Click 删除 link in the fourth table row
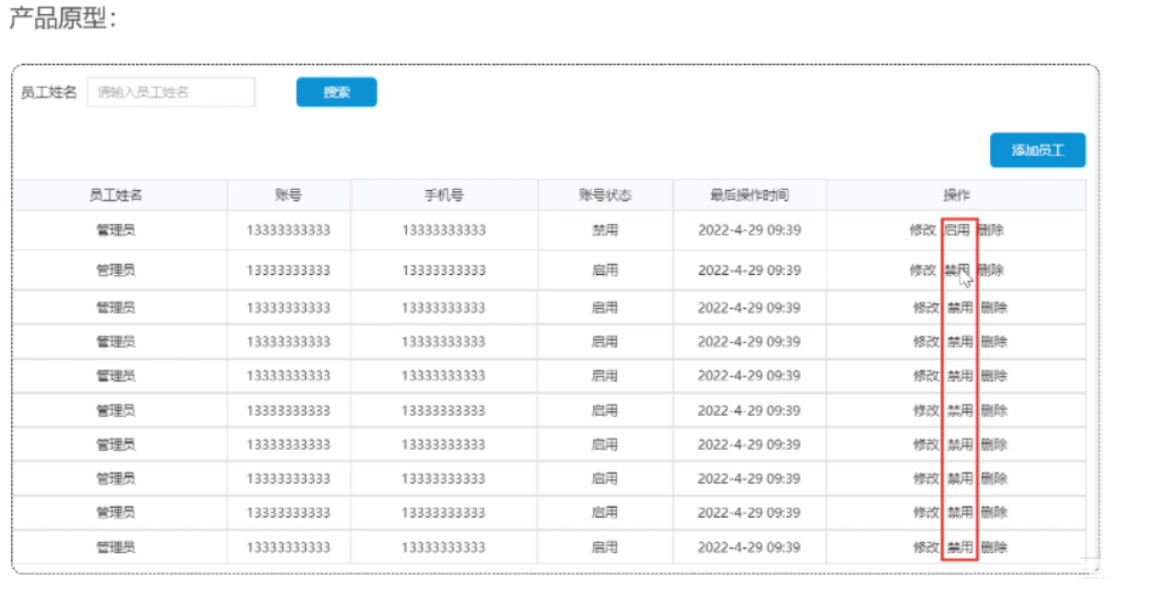This screenshot has height=604, width=1160. (994, 340)
